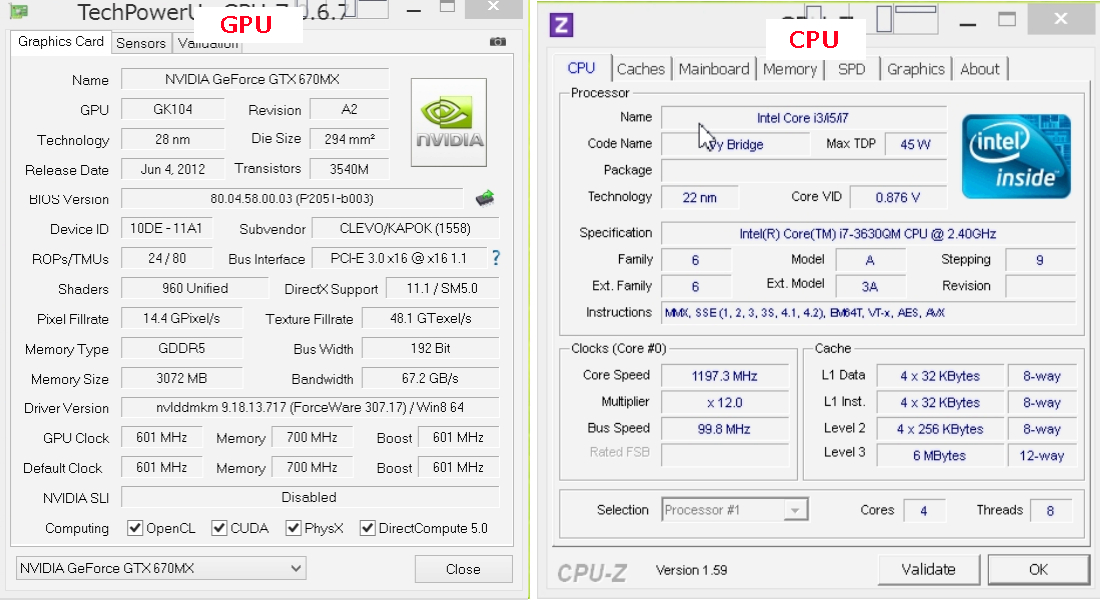
Task: Toggle the CUDA checkbox
Action: [x=220, y=528]
